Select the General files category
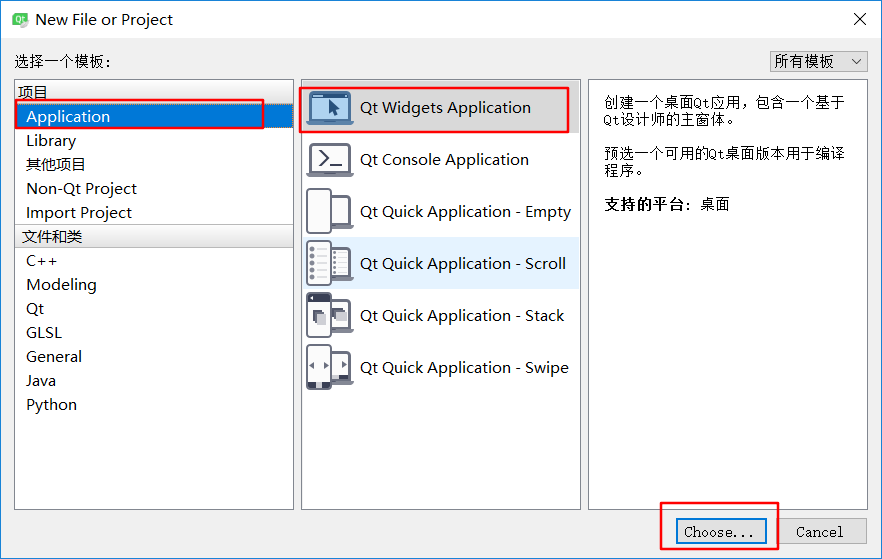The width and height of the screenshot is (882, 559). click(x=154, y=357)
